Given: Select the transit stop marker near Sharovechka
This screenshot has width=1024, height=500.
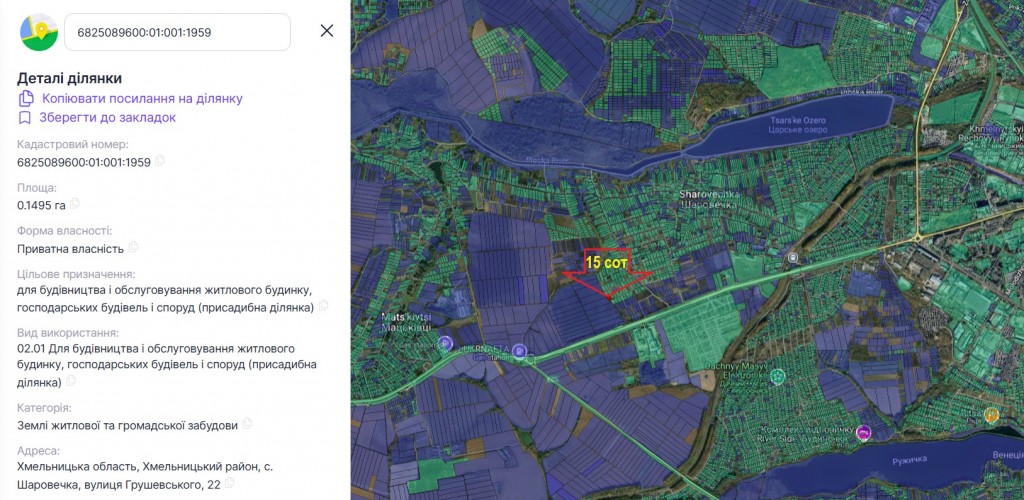Looking at the screenshot, I should click(x=793, y=259).
